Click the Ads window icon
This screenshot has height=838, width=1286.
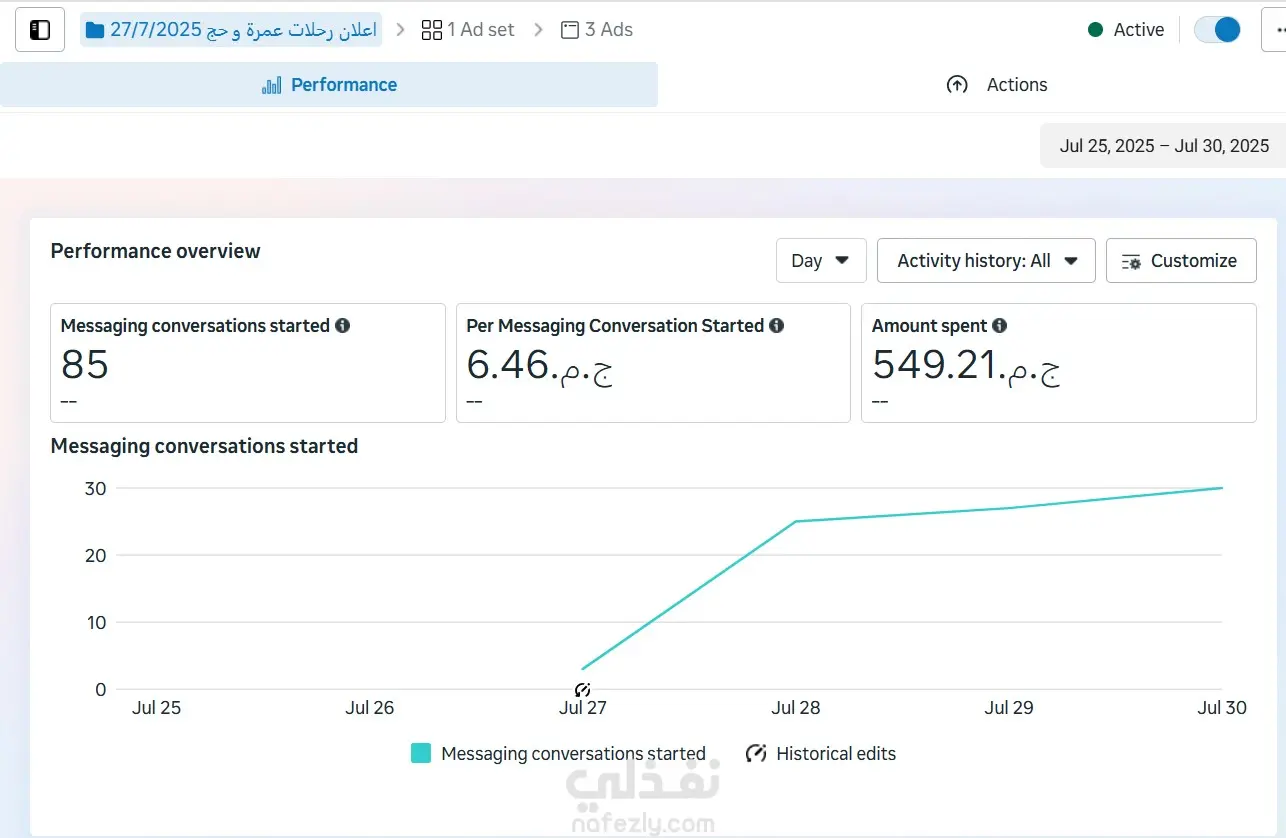570,30
